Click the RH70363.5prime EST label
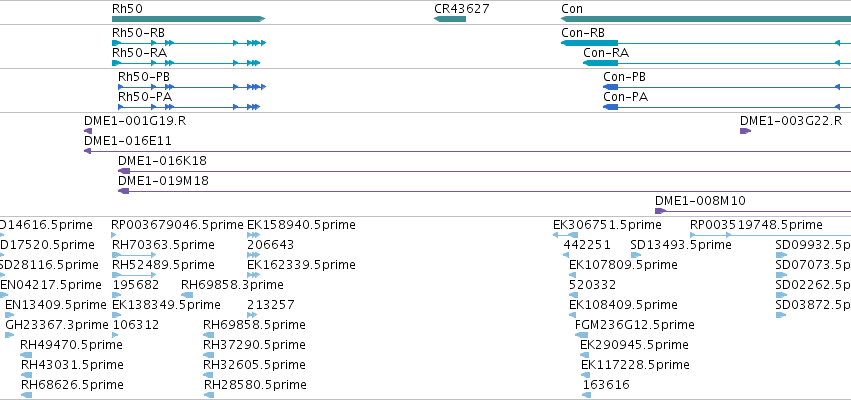The height and width of the screenshot is (400, 851). pyautogui.click(x=163, y=245)
